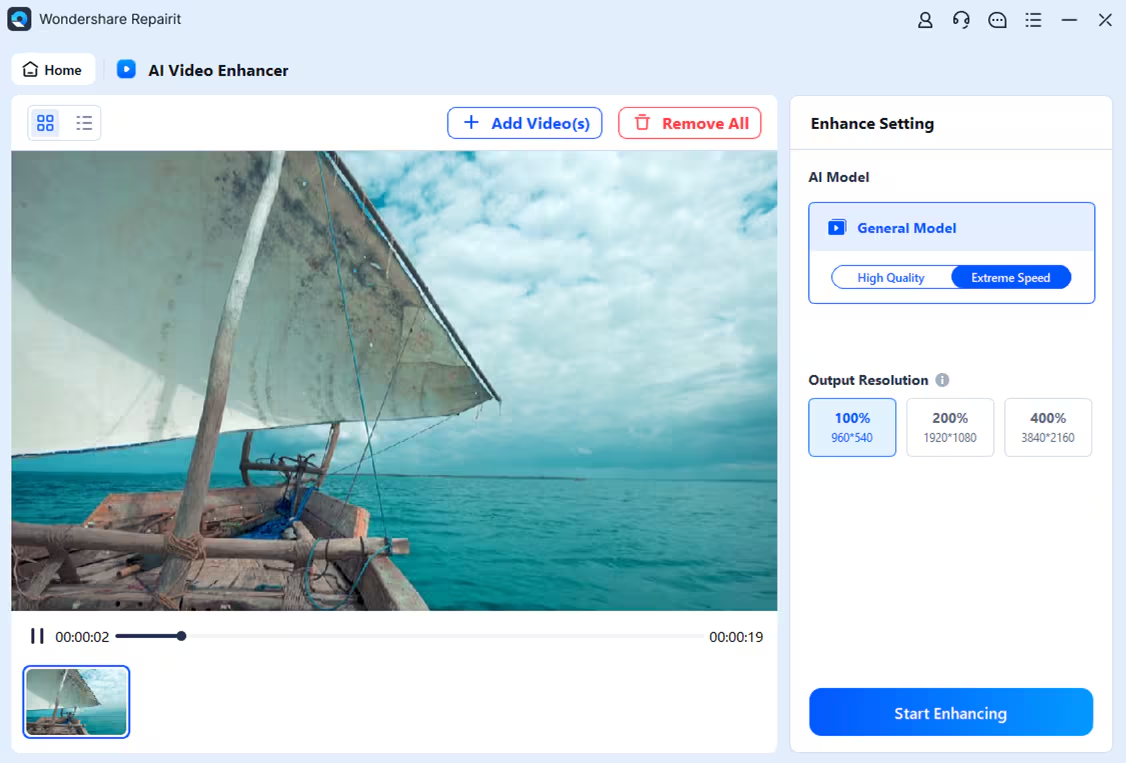Viewport: 1126px width, 763px height.
Task: Open the user account icon
Action: [925, 20]
